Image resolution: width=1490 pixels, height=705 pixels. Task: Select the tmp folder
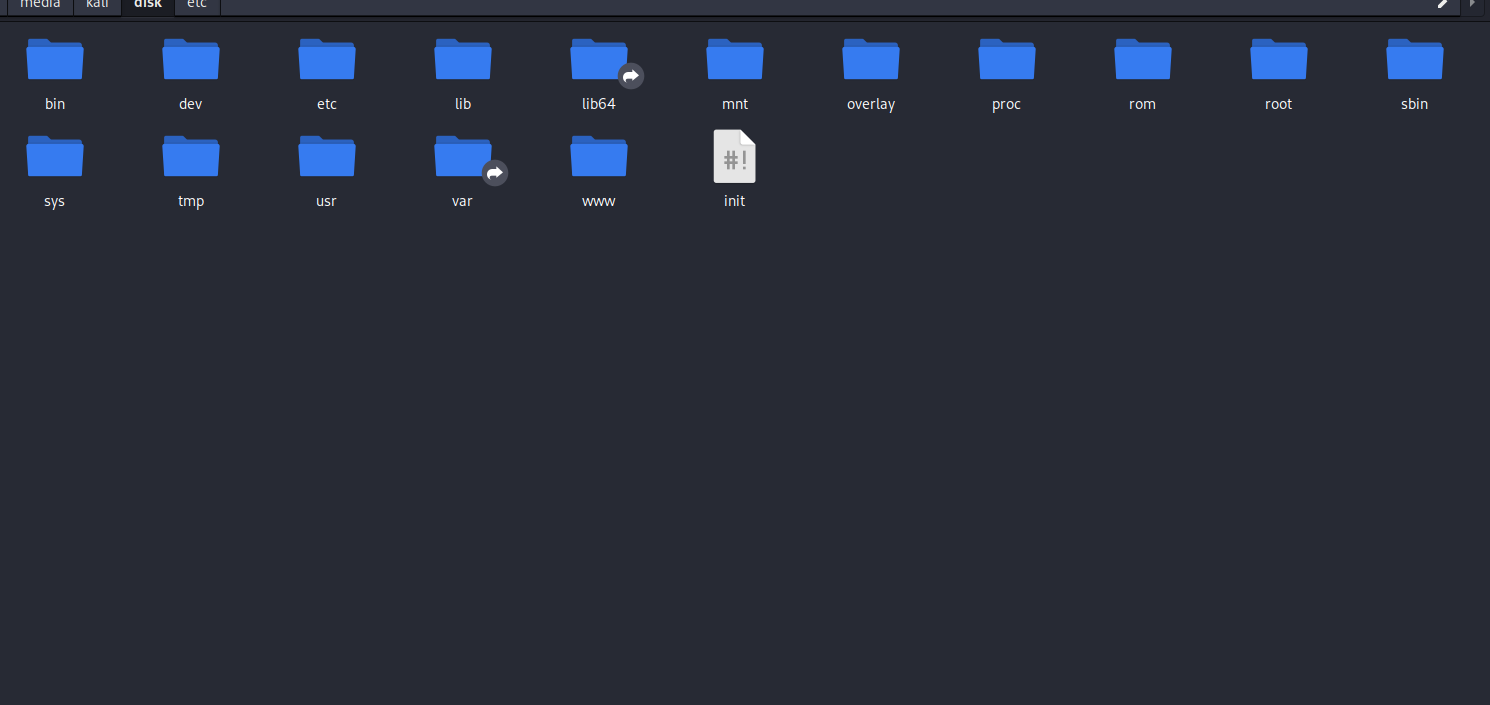click(x=191, y=156)
